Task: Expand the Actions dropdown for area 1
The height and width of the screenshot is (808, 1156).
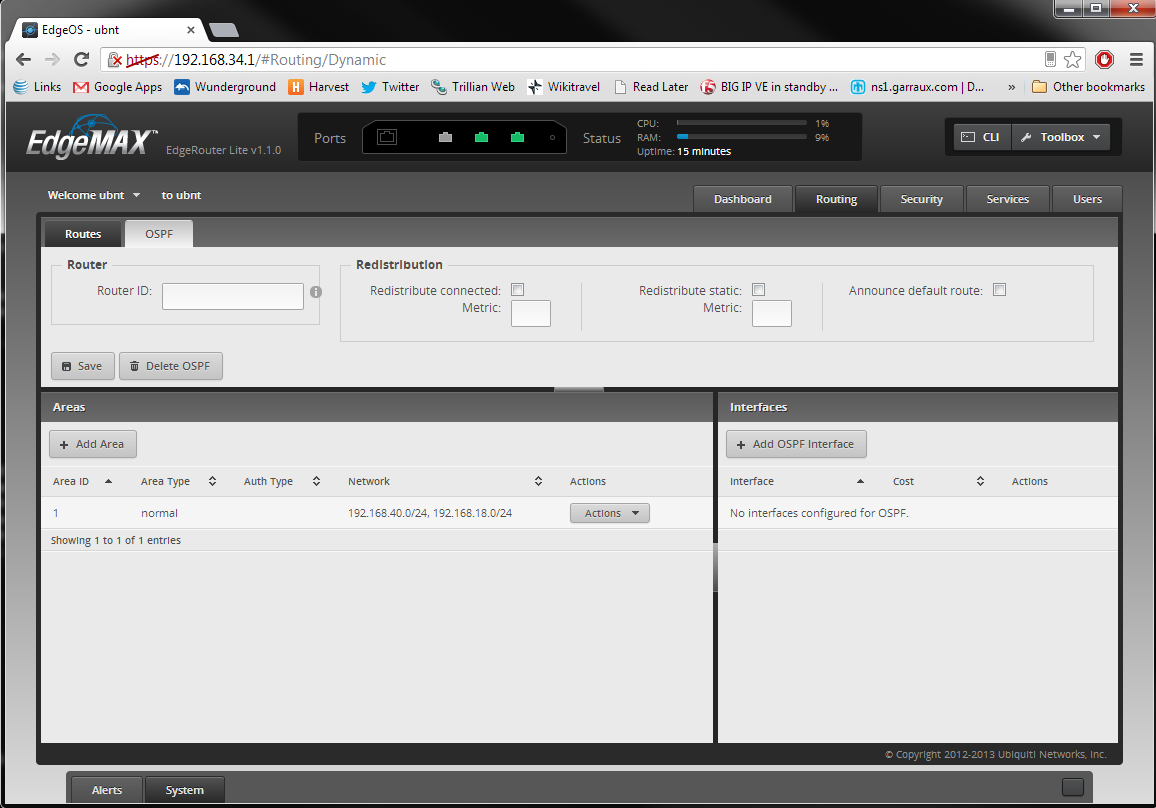Action: (610, 513)
